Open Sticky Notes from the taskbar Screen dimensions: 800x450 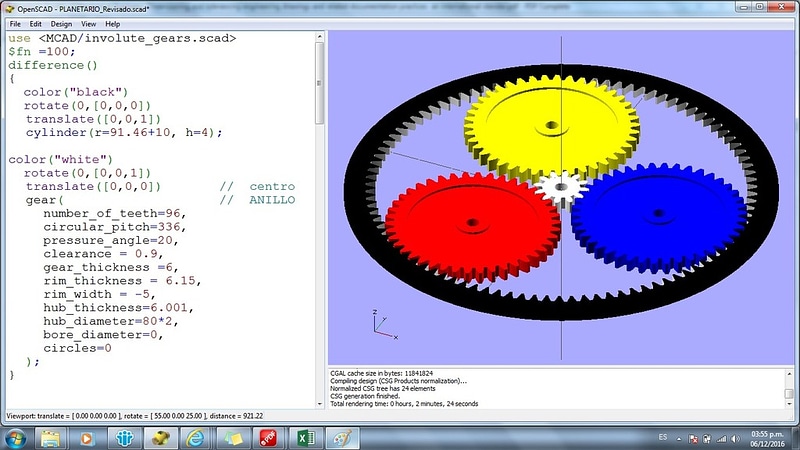pyautogui.click(x=233, y=438)
